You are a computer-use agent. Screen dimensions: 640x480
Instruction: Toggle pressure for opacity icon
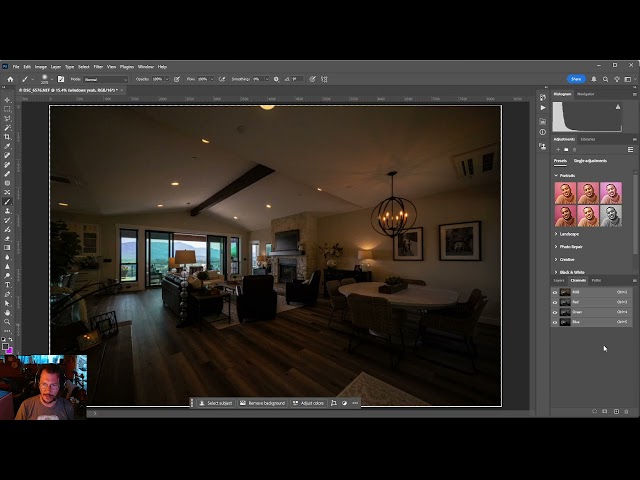[x=177, y=79]
